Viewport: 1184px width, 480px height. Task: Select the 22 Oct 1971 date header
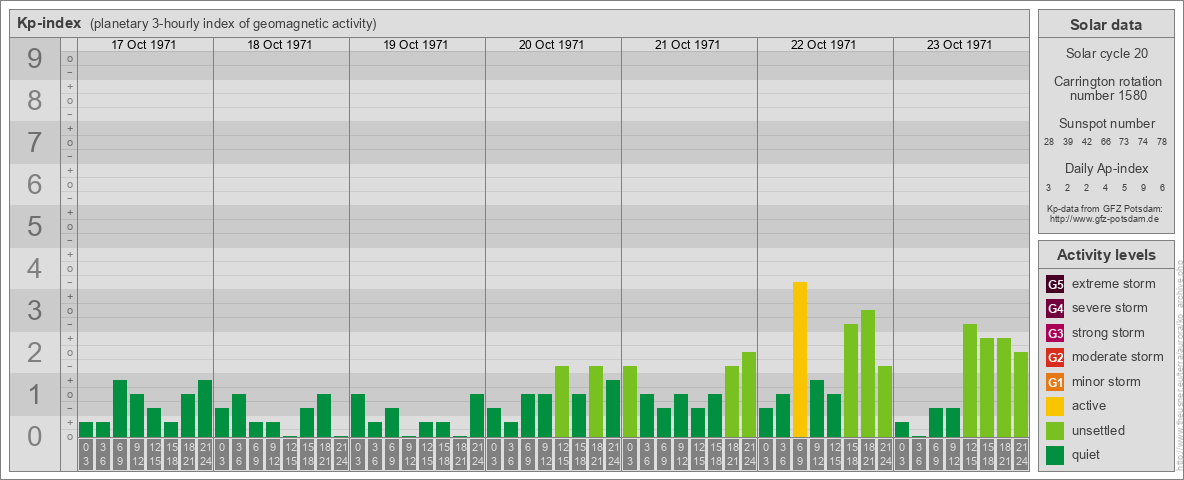(823, 45)
